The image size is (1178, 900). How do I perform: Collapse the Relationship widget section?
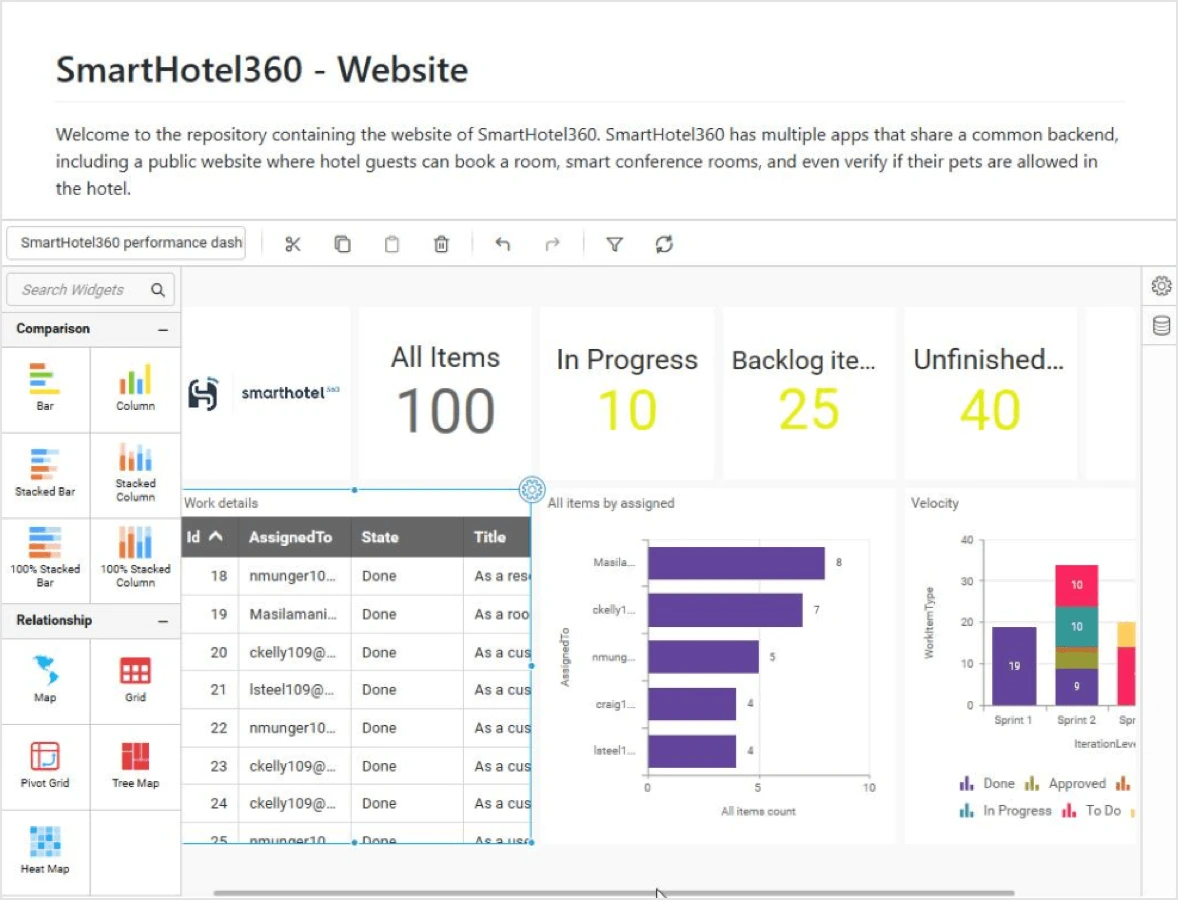point(163,621)
